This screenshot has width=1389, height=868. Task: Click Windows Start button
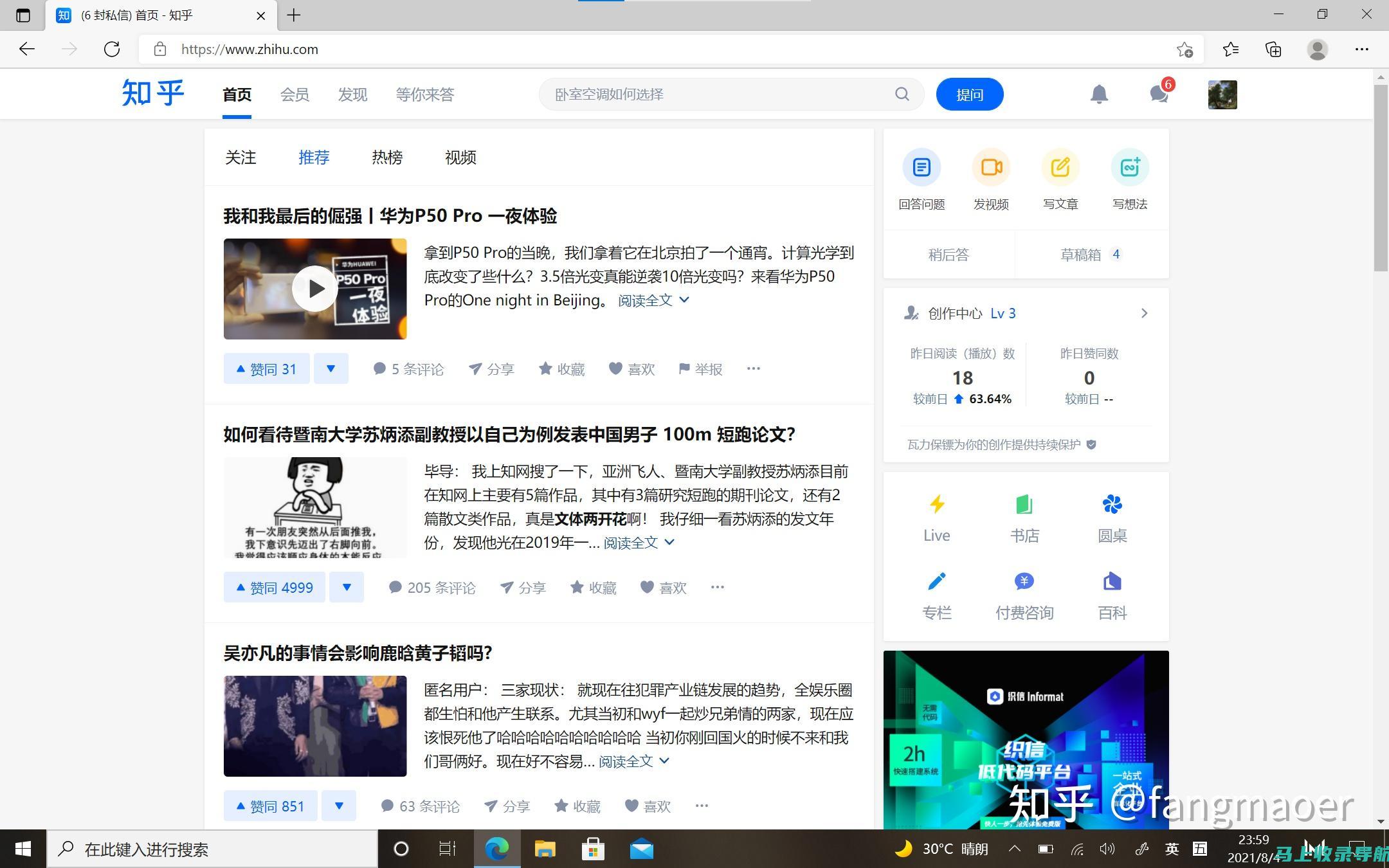point(23,849)
